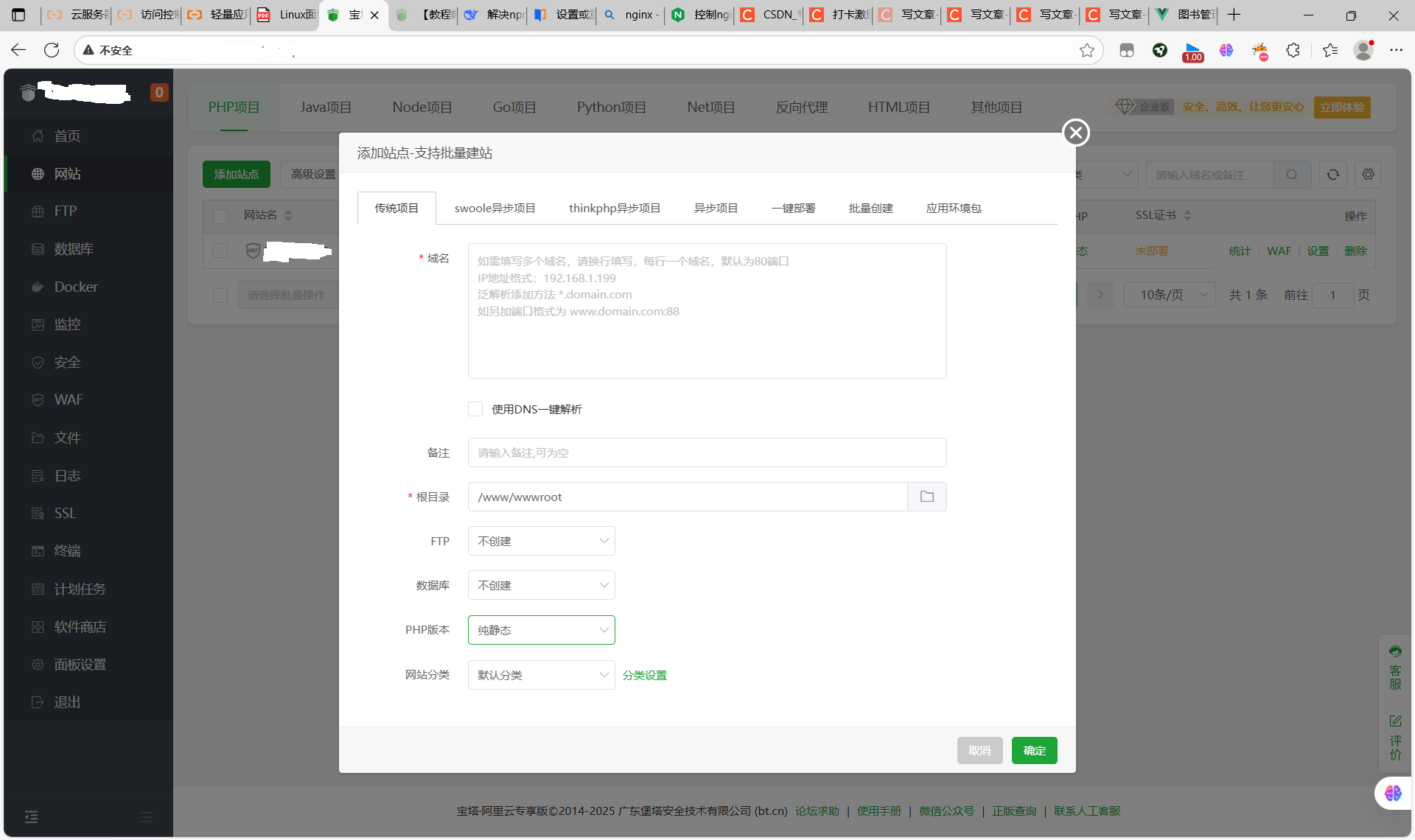Open the PHP版本 纯静态 dropdown
This screenshot has height=840, width=1415.
[541, 630]
